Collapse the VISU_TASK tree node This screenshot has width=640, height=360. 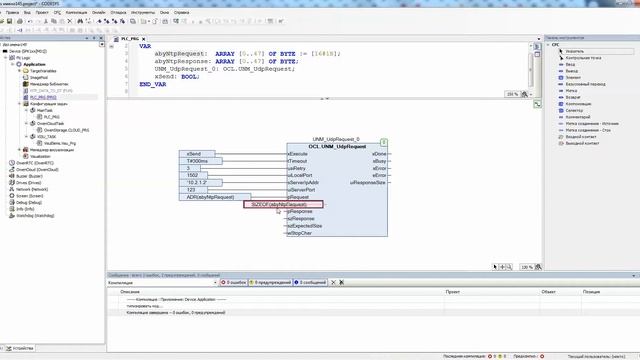(x=27, y=137)
